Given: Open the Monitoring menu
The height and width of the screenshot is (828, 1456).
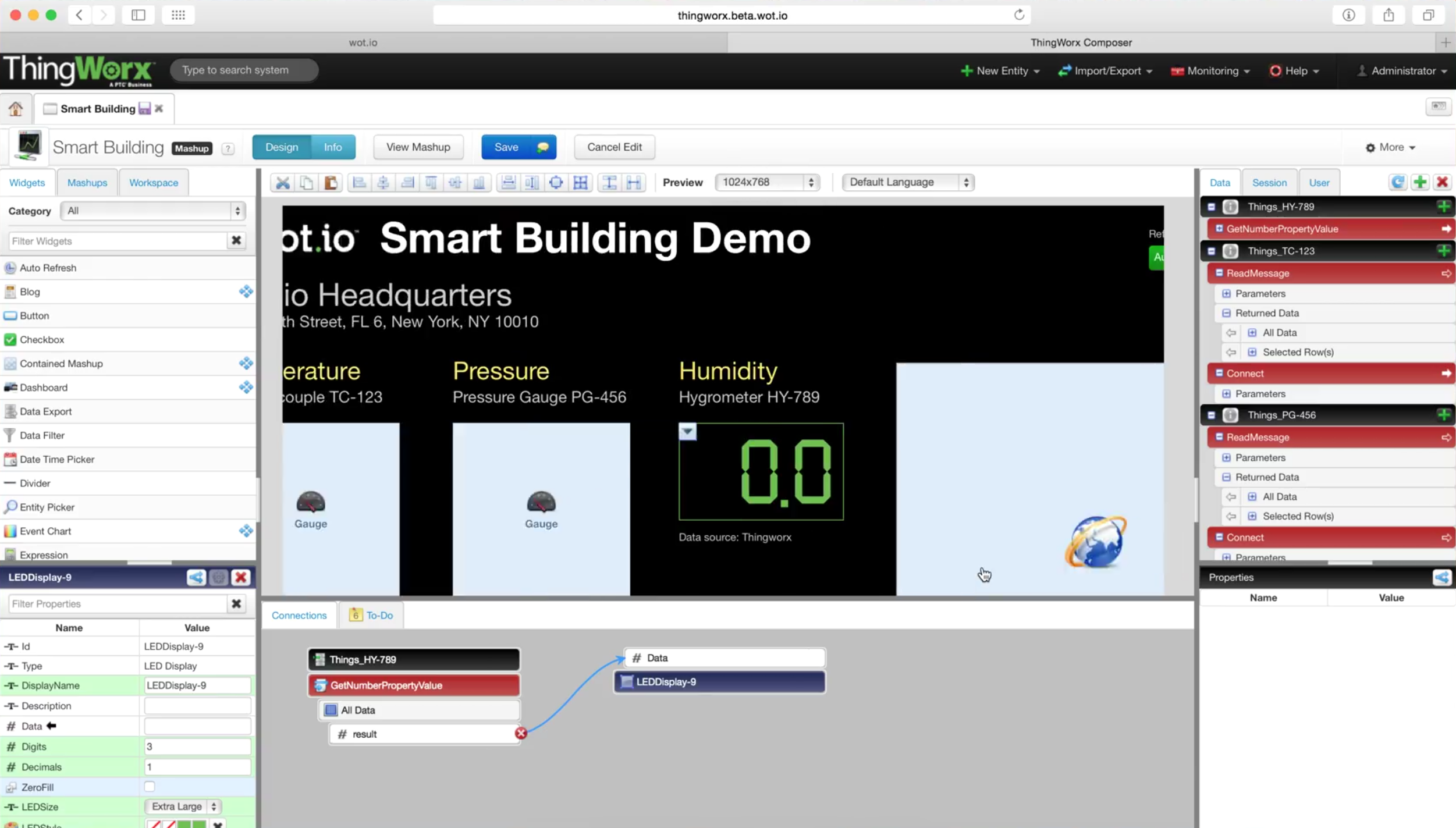Looking at the screenshot, I should tap(1210, 70).
